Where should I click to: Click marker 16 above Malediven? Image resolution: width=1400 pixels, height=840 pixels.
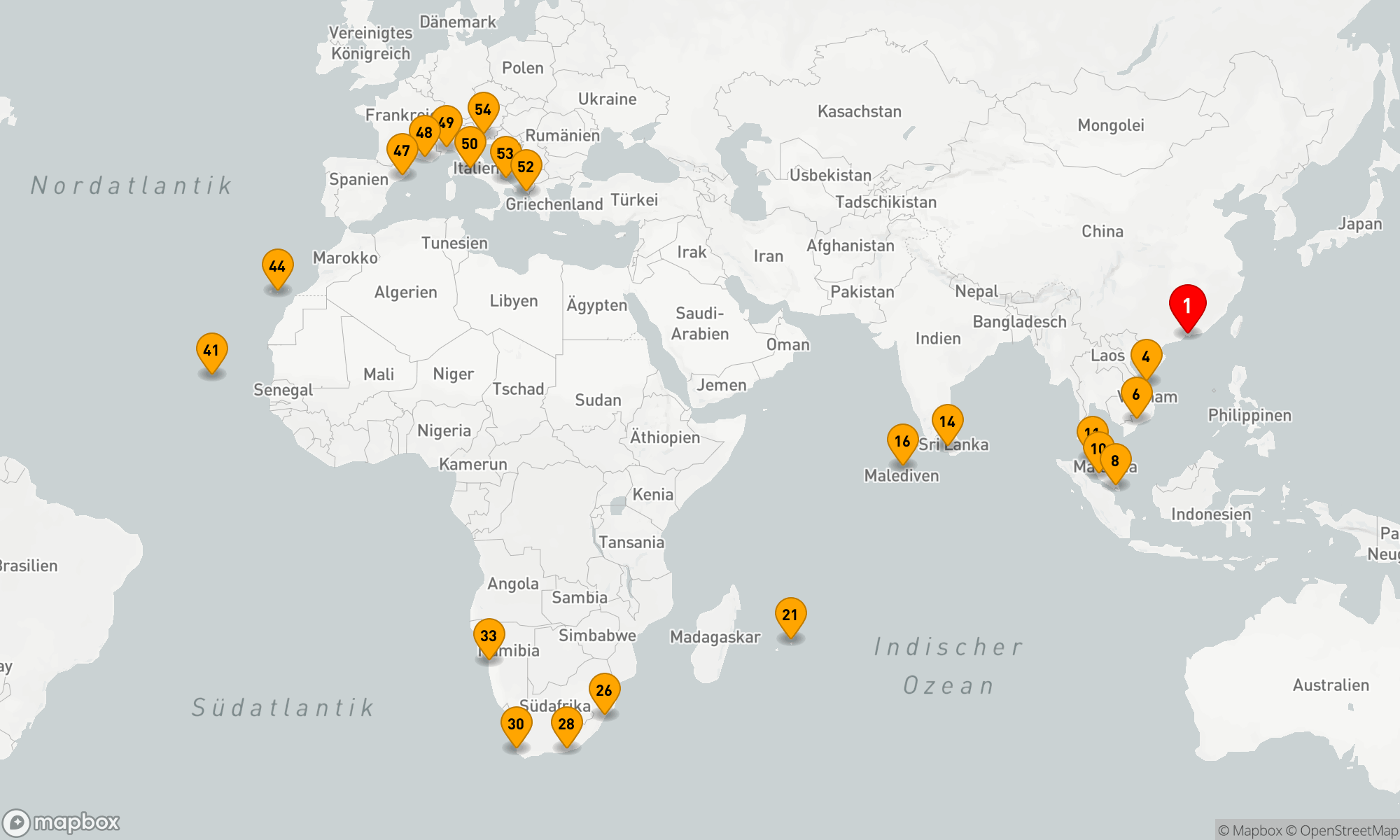(902, 442)
